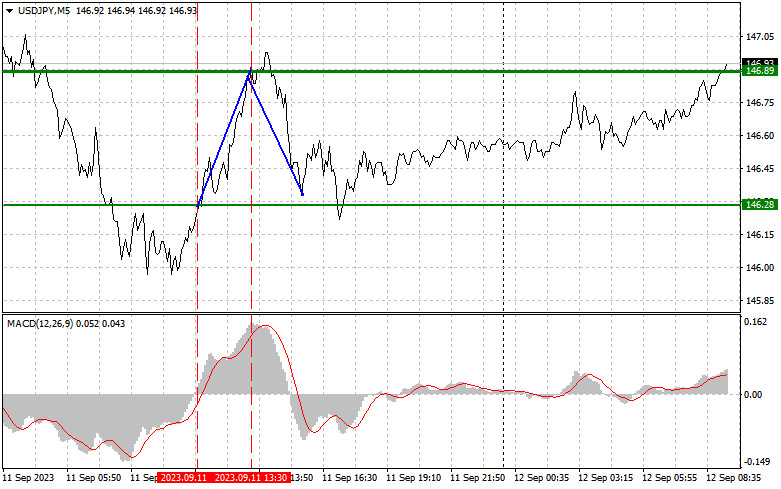
Task: Click the USDJPY,M5 chart title text
Action: 43,9
